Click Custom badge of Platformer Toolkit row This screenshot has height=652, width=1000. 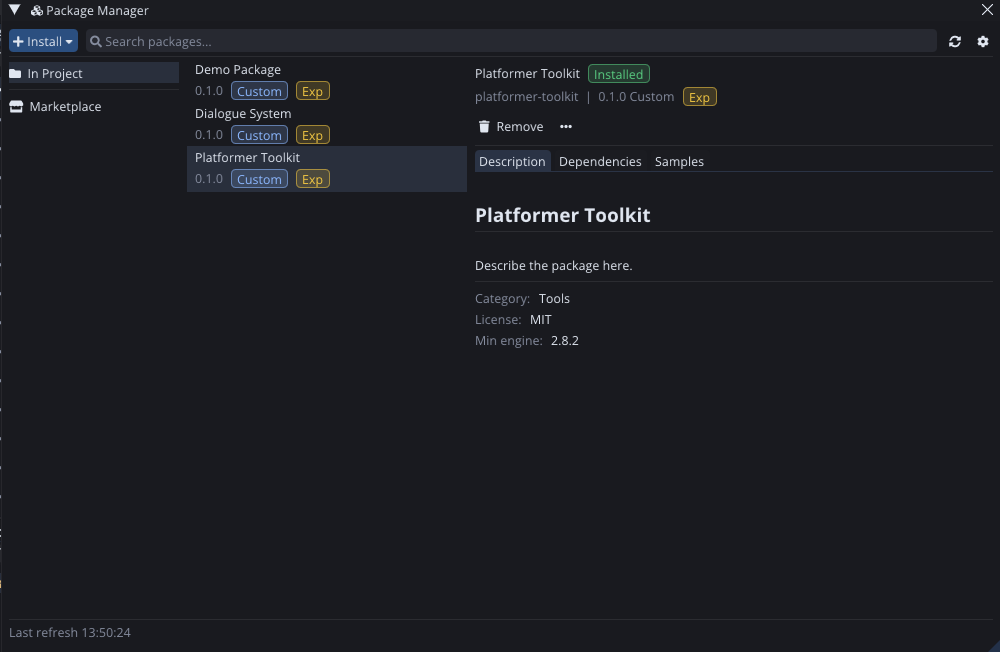pos(259,179)
